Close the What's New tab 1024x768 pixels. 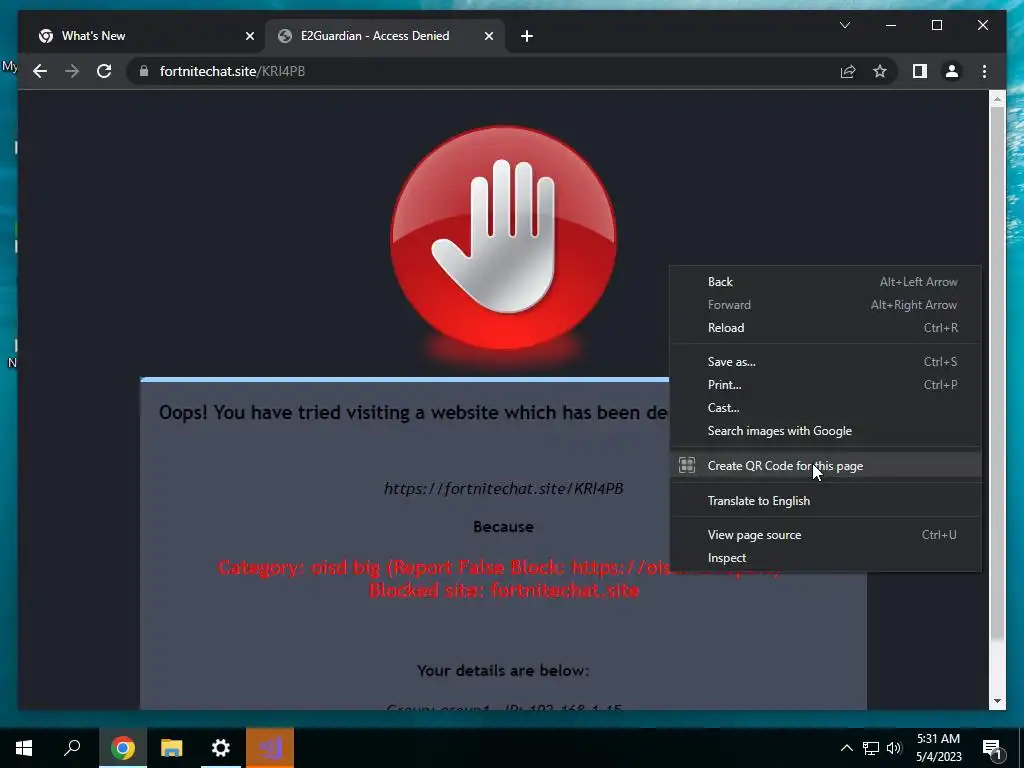pyautogui.click(x=249, y=36)
